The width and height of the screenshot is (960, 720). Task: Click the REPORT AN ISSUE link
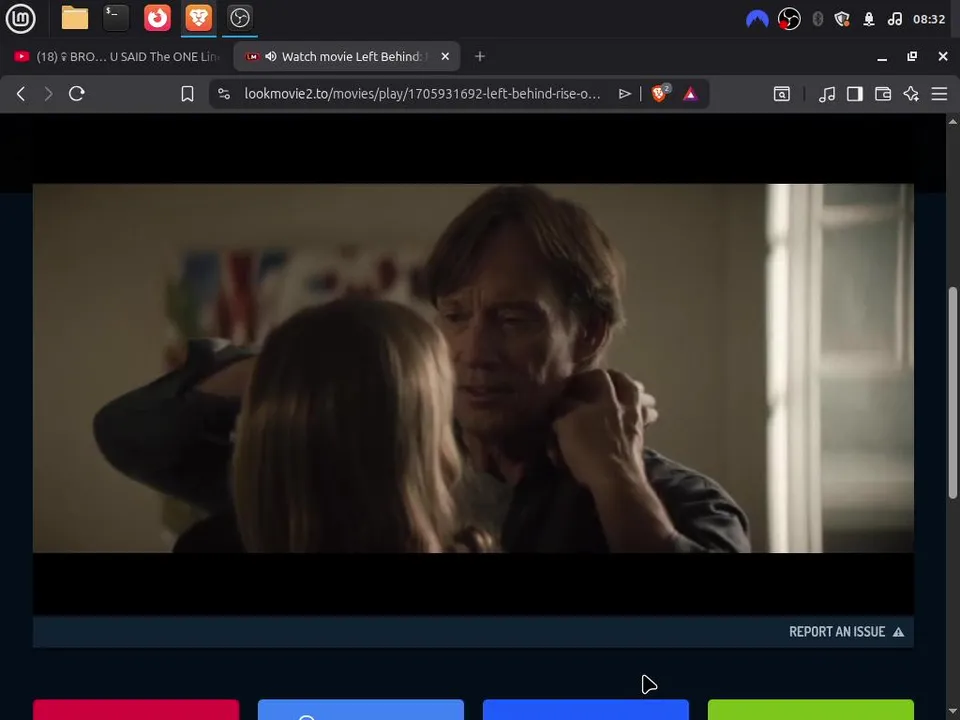pos(846,632)
